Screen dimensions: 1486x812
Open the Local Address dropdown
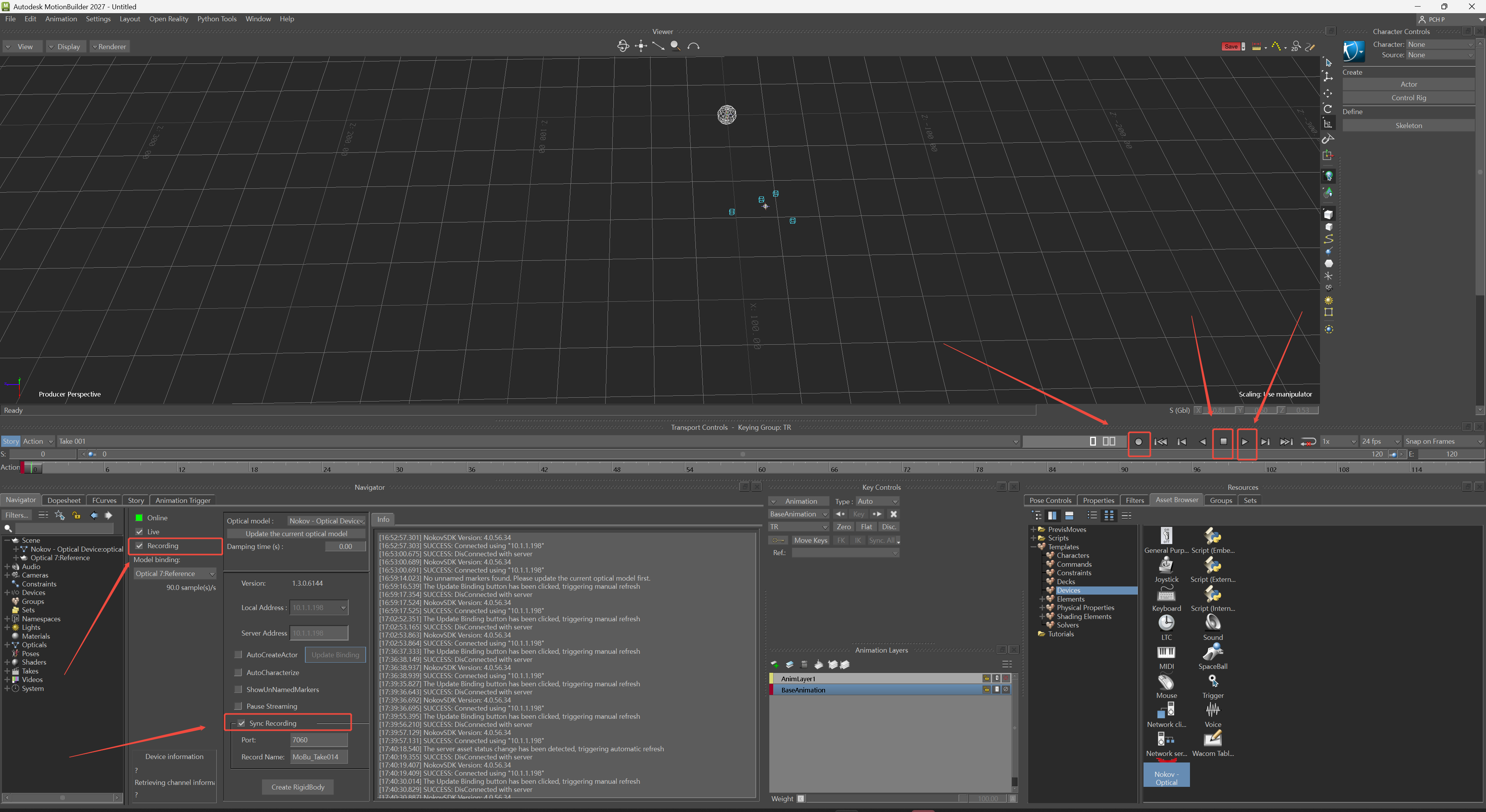click(x=319, y=607)
